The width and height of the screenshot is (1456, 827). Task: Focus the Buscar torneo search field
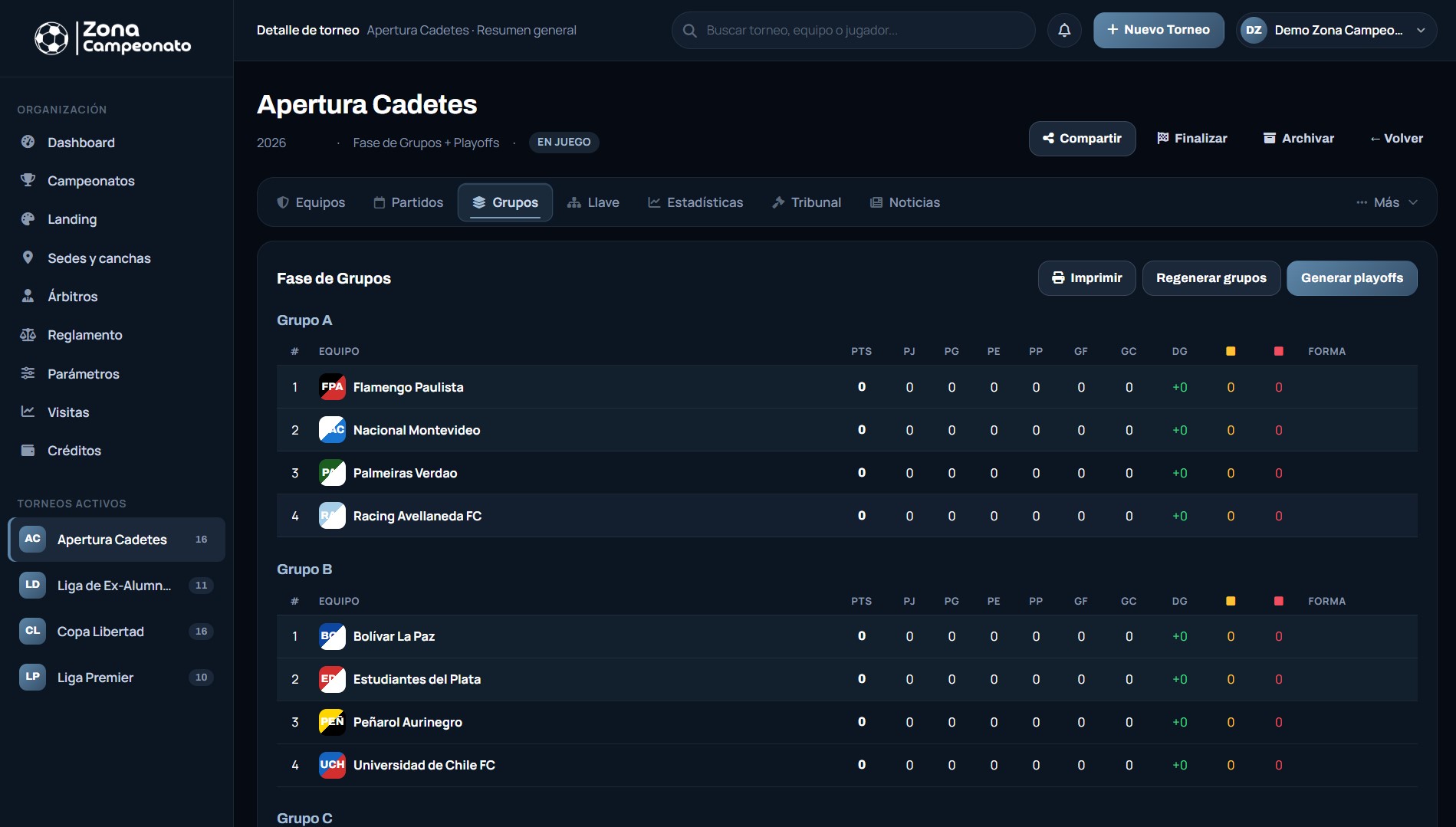click(x=853, y=31)
